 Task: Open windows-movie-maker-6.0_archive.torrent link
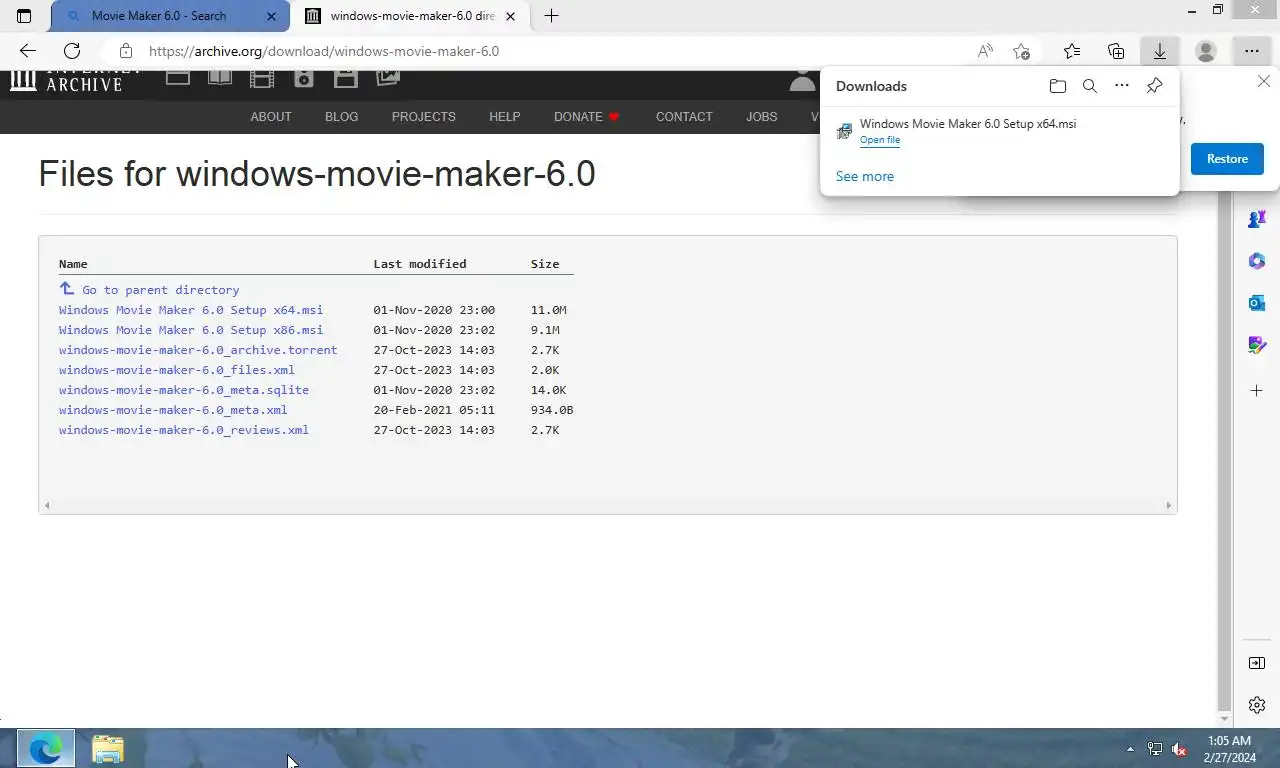click(x=198, y=350)
